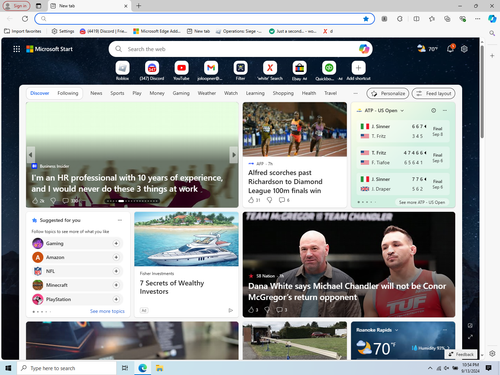Dislike the Alfred Diamond League article
Viewport: 500px width, 375px height.
269,200
